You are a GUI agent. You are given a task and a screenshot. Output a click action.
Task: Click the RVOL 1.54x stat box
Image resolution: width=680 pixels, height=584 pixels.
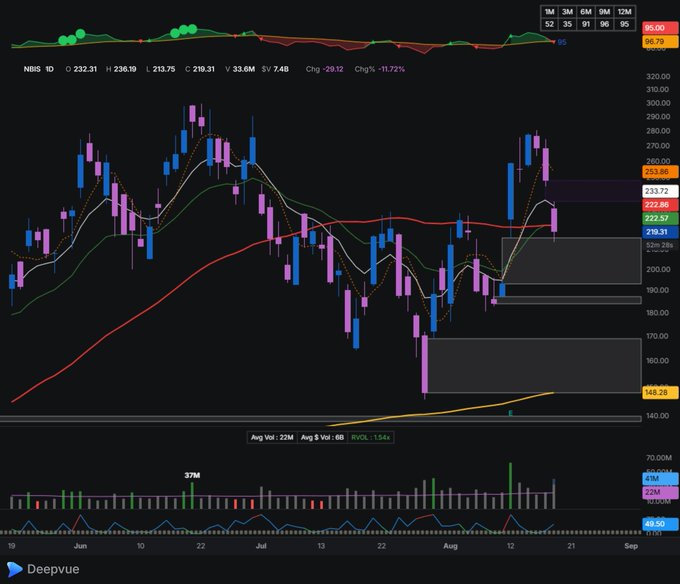coord(370,437)
